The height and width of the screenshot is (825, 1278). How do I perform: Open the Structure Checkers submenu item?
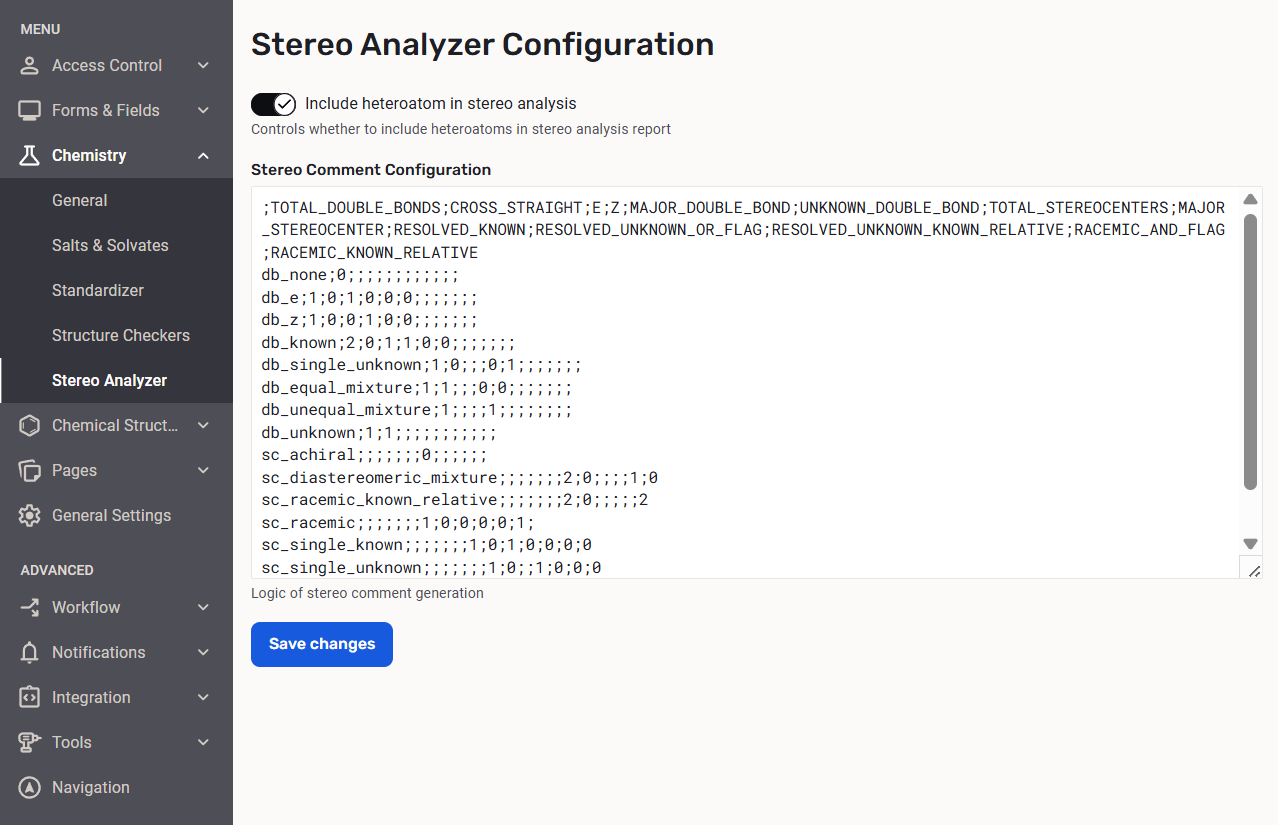pos(120,336)
